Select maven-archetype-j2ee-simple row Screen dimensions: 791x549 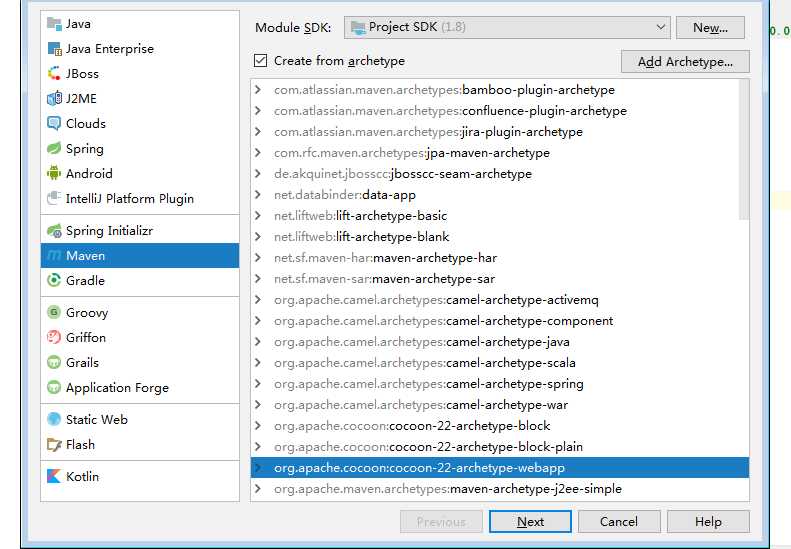pyautogui.click(x=499, y=489)
